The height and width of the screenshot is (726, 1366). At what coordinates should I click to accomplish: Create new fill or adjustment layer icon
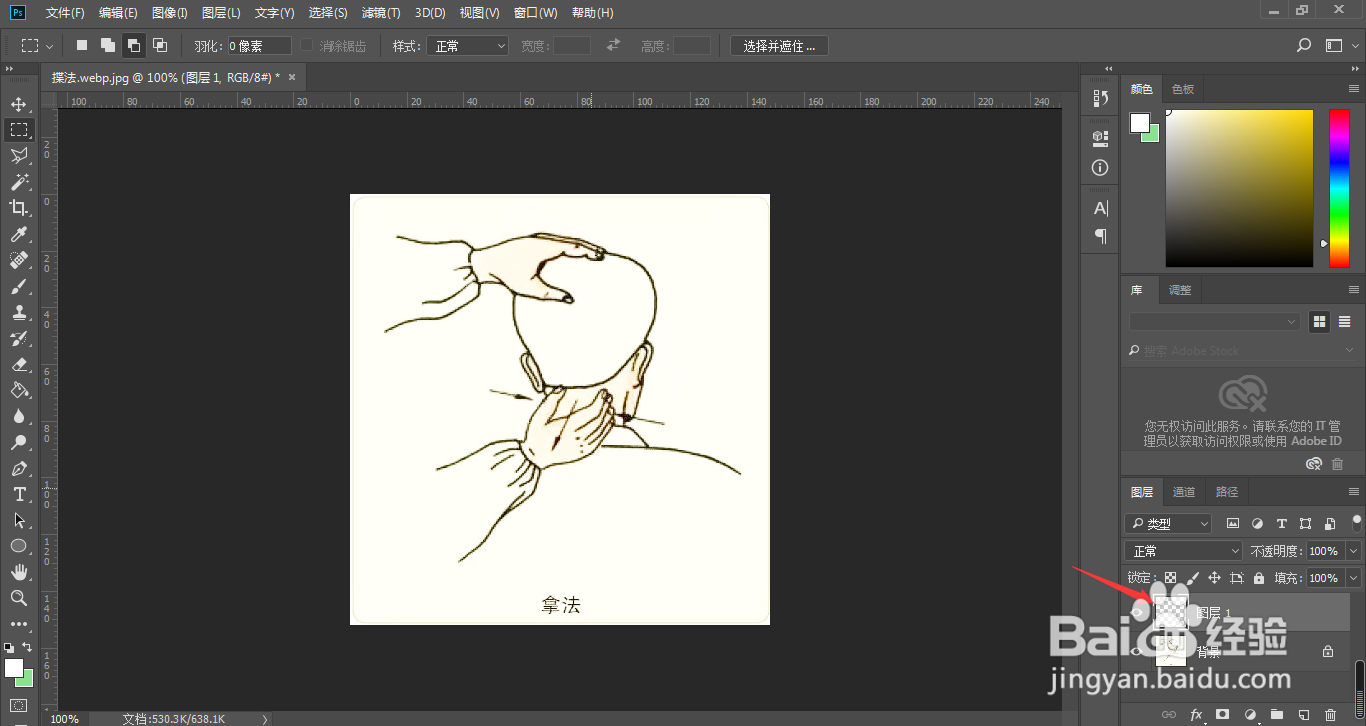click(1249, 715)
